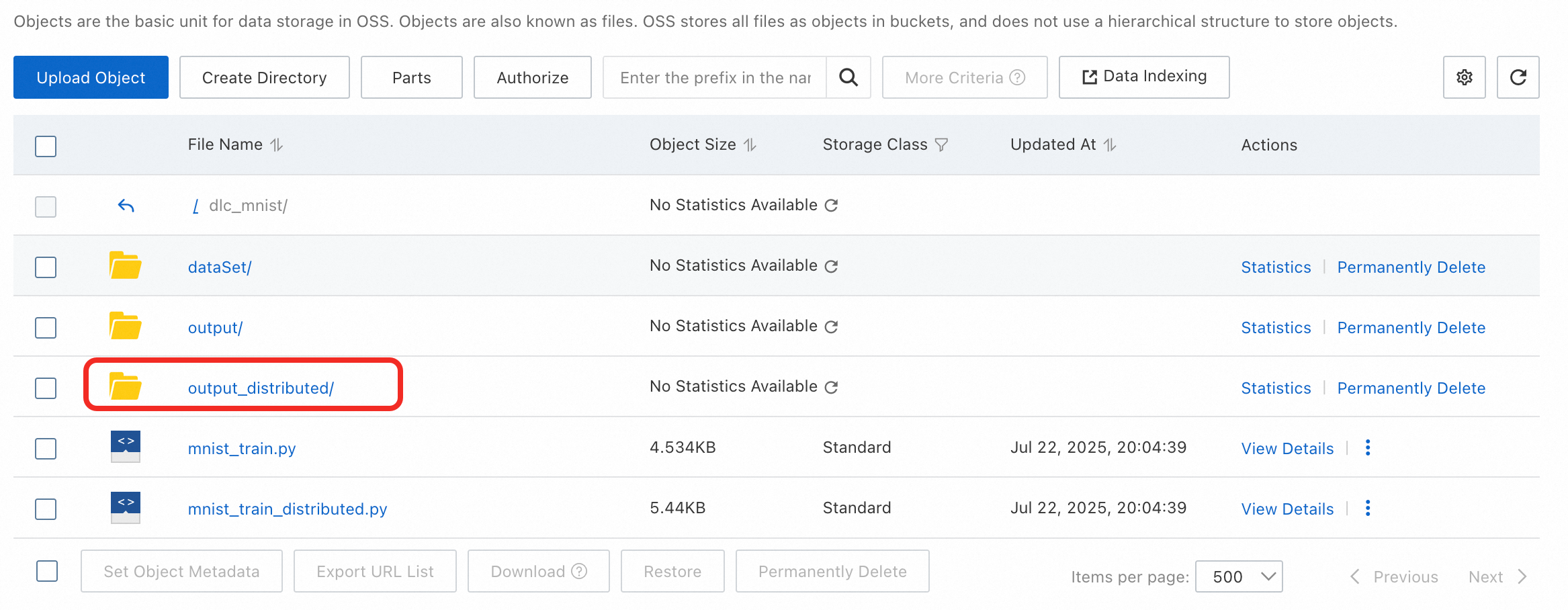The height and width of the screenshot is (610, 1568).
Task: Click the Upload Object button
Action: tap(91, 77)
